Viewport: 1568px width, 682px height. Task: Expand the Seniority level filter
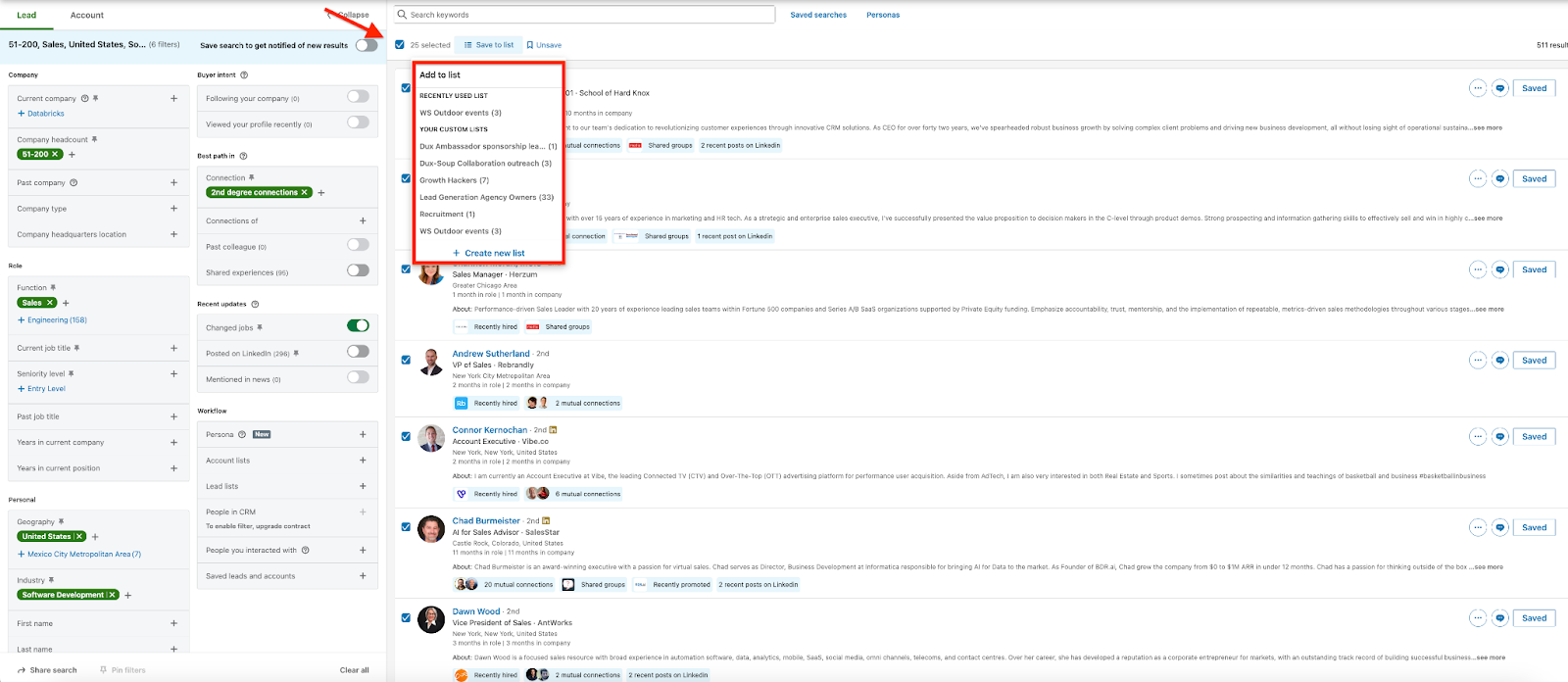[x=173, y=373]
